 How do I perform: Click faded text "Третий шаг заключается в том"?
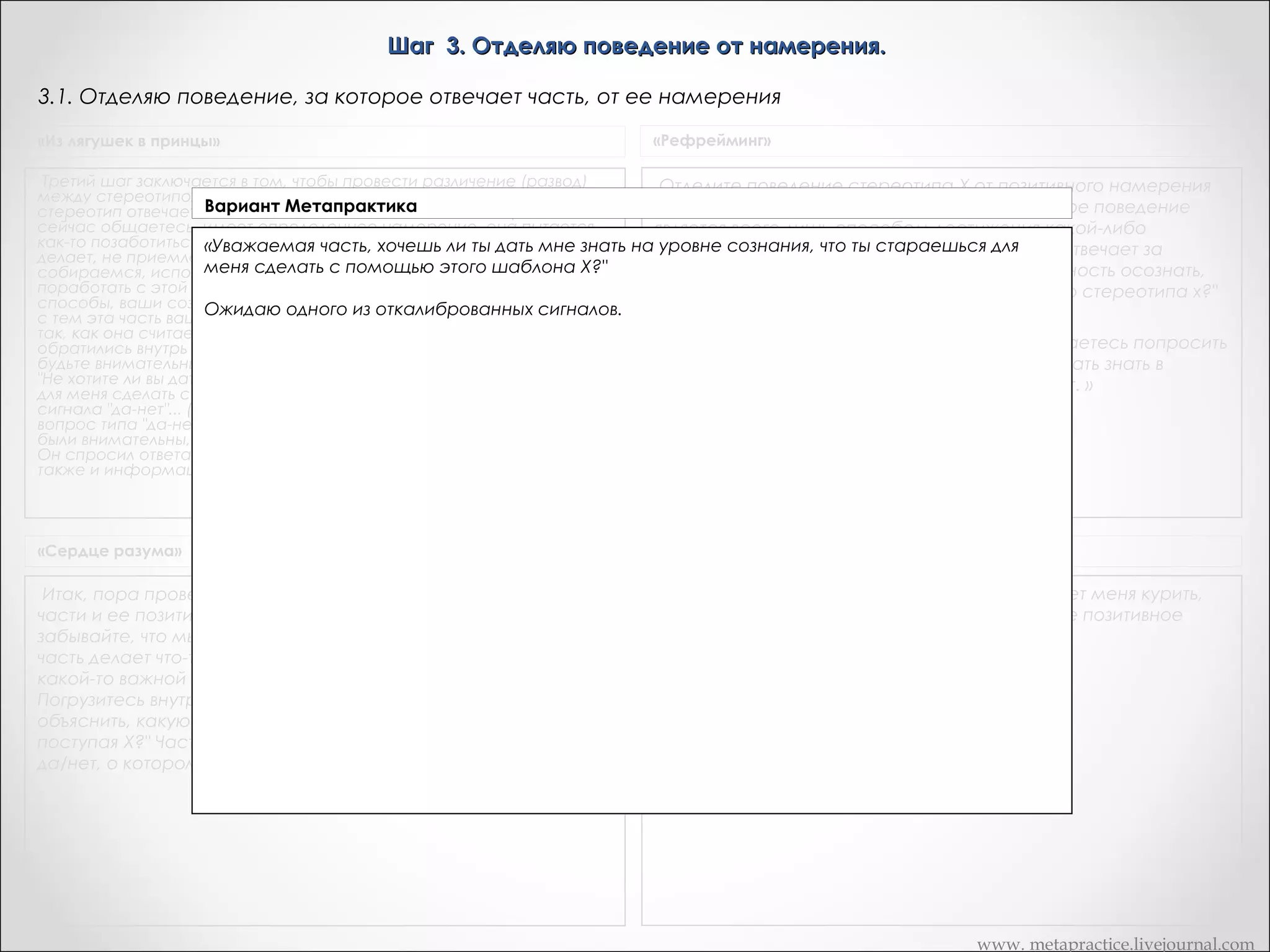(x=313, y=181)
